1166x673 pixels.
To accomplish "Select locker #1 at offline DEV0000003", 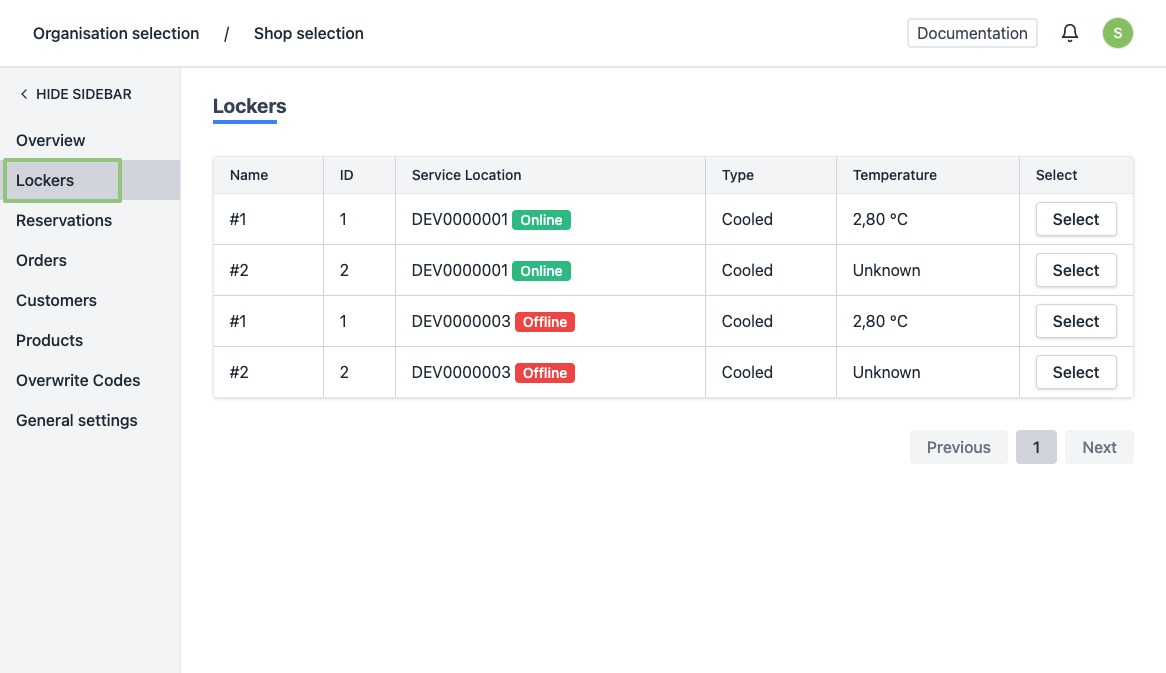I will click(x=1075, y=321).
